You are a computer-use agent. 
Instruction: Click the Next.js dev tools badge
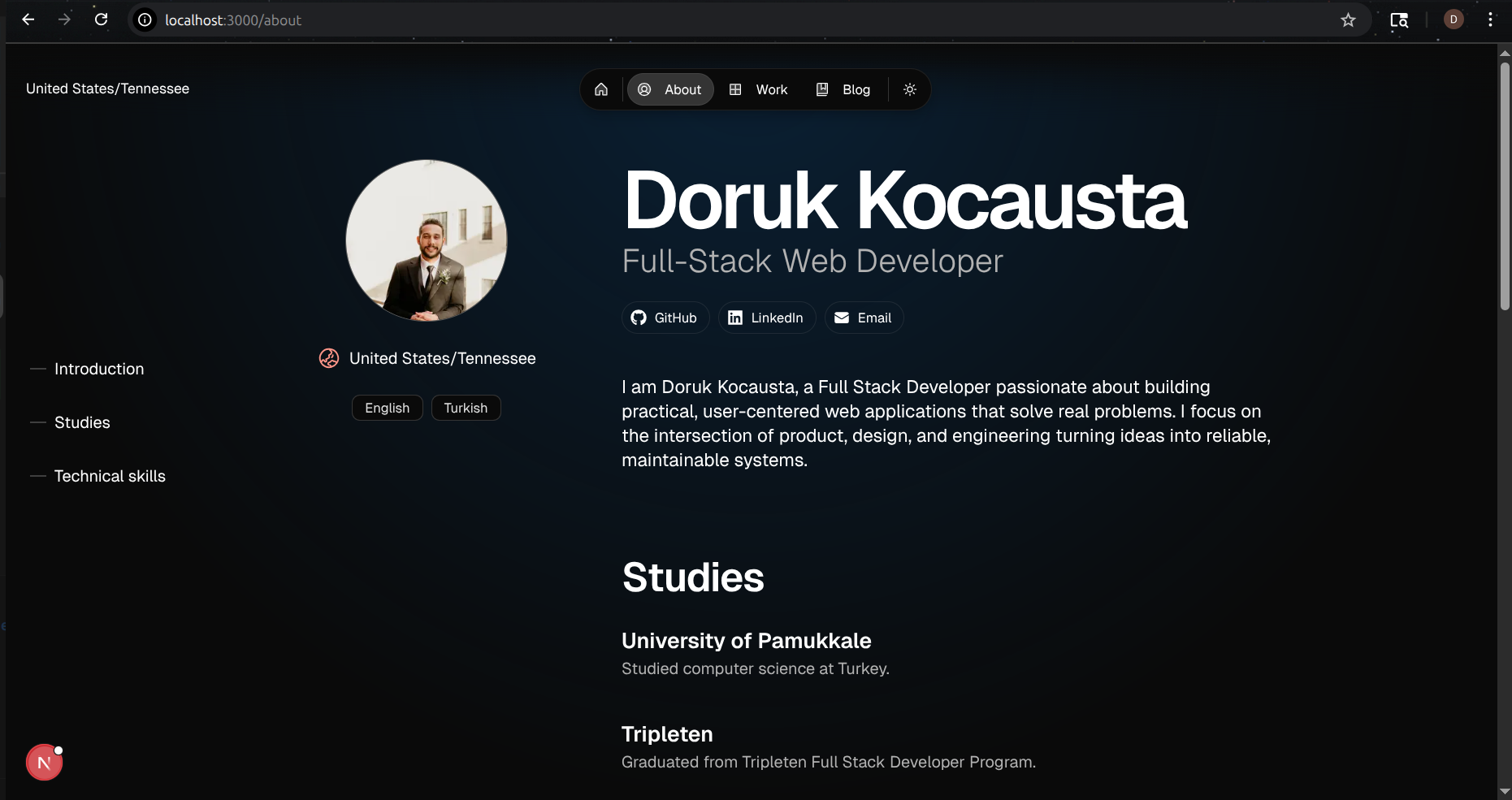pyautogui.click(x=44, y=763)
